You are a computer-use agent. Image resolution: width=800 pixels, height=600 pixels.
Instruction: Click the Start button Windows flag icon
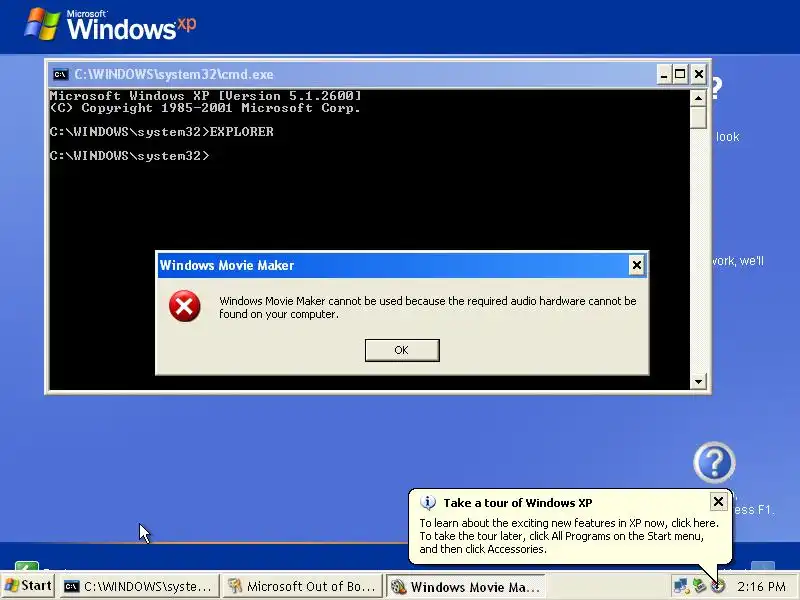click(12, 586)
